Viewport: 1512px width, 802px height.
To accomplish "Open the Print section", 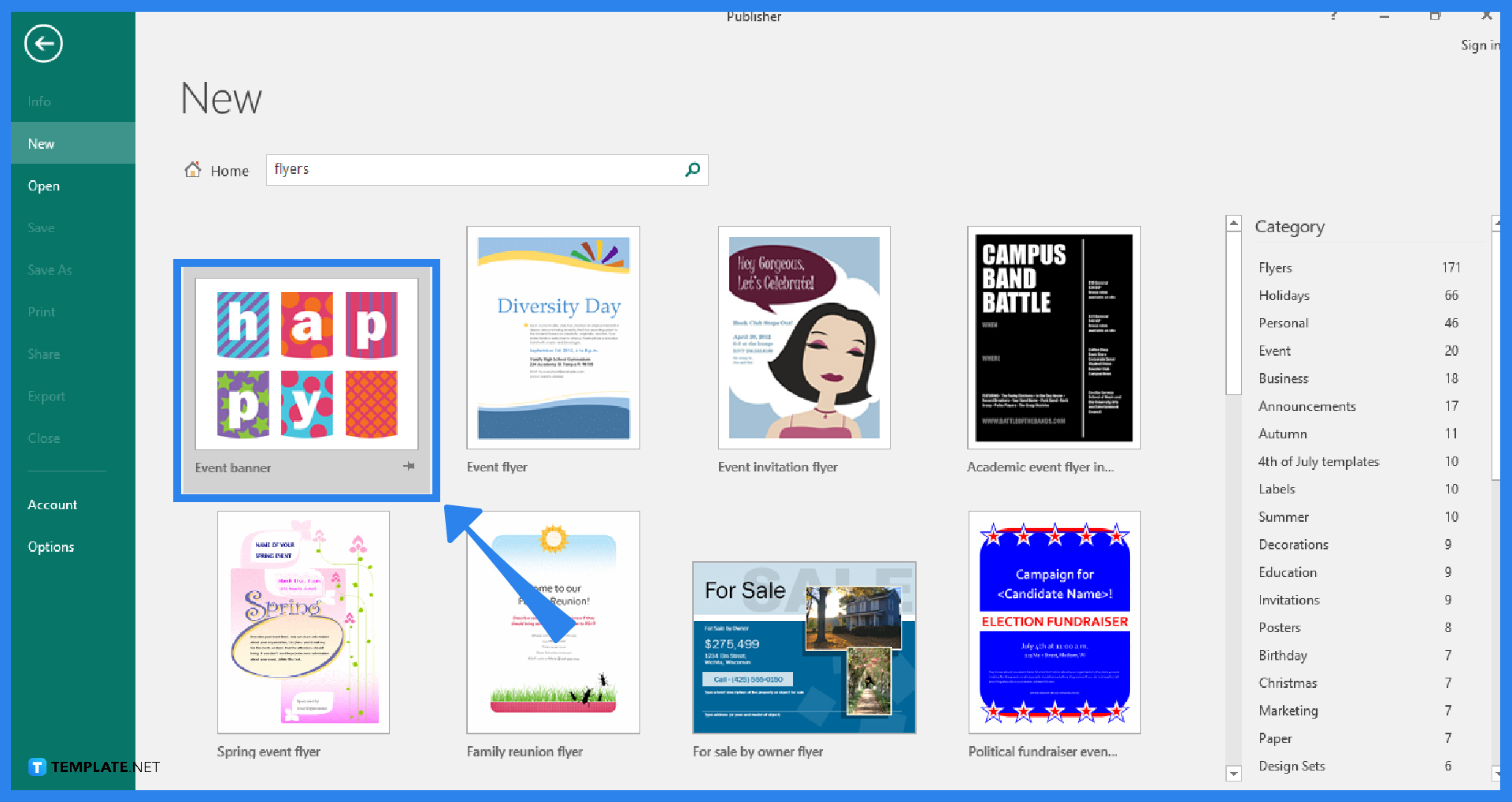I will click(41, 311).
